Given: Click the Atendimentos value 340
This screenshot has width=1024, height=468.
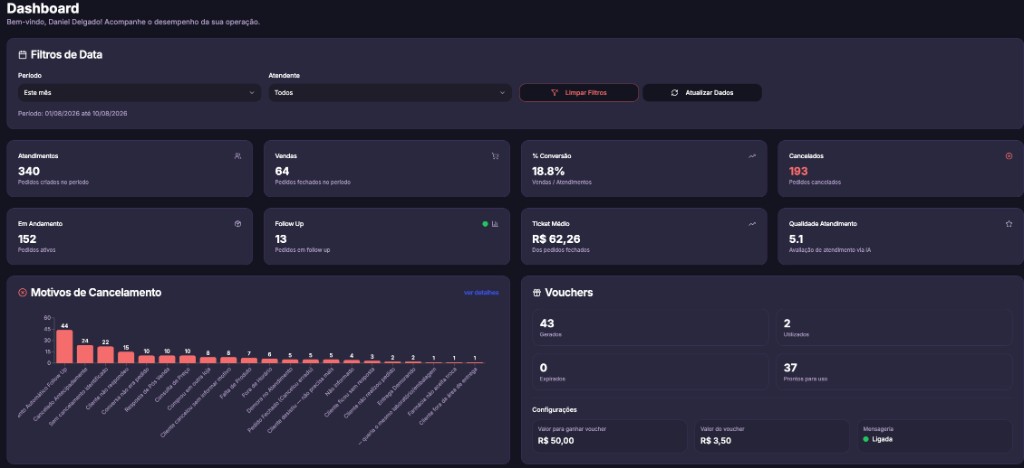Looking at the screenshot, I should click(29, 171).
